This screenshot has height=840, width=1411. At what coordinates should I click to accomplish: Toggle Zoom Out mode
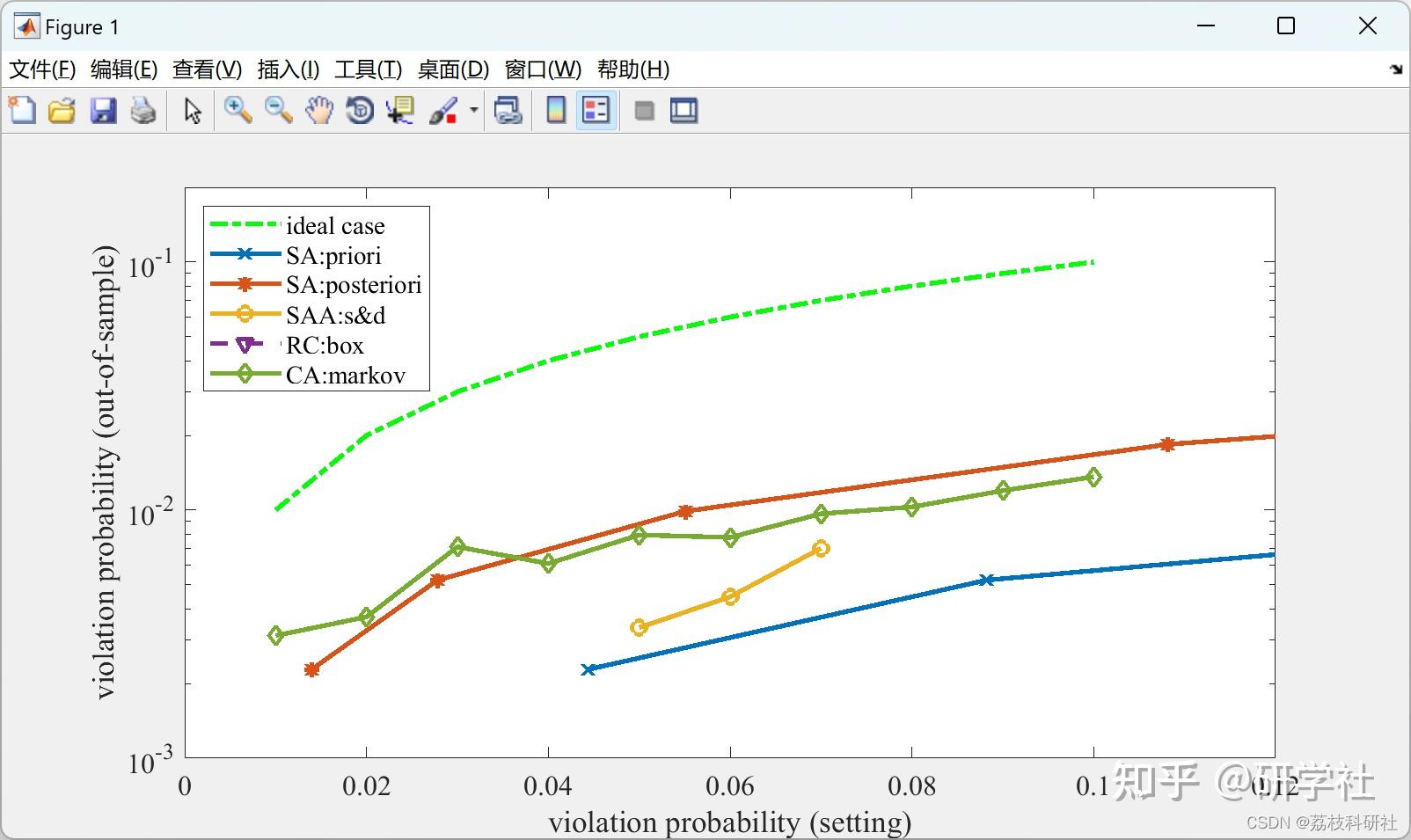tap(277, 110)
